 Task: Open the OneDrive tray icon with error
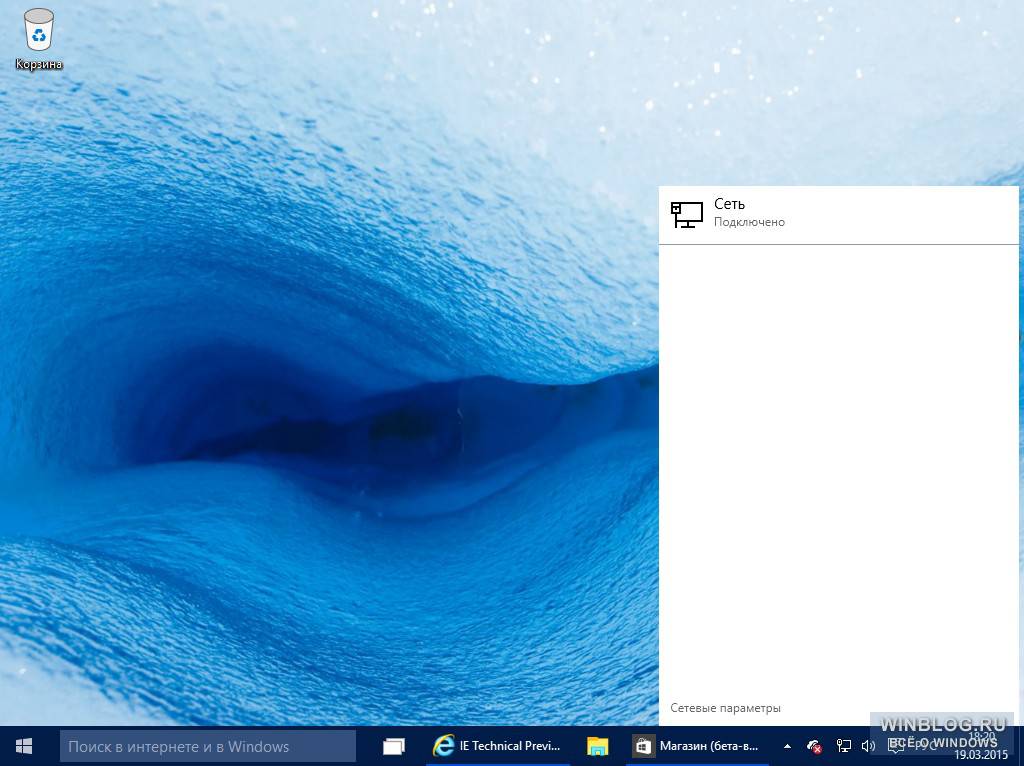pyautogui.click(x=814, y=746)
